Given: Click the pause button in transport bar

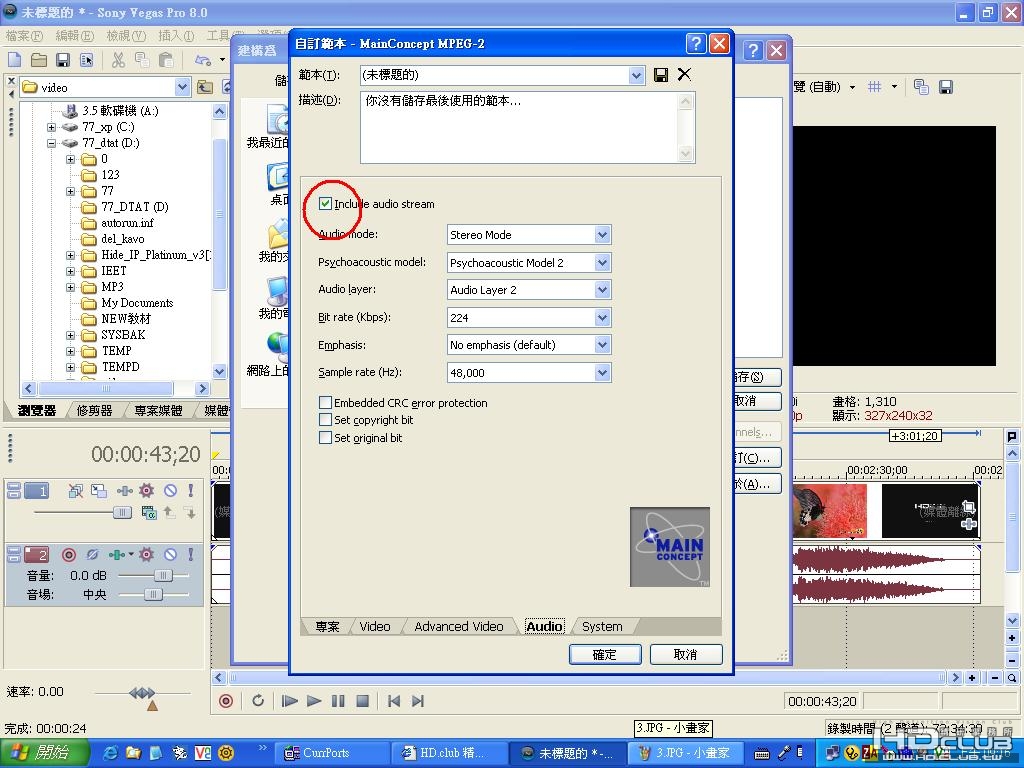Looking at the screenshot, I should point(338,701).
